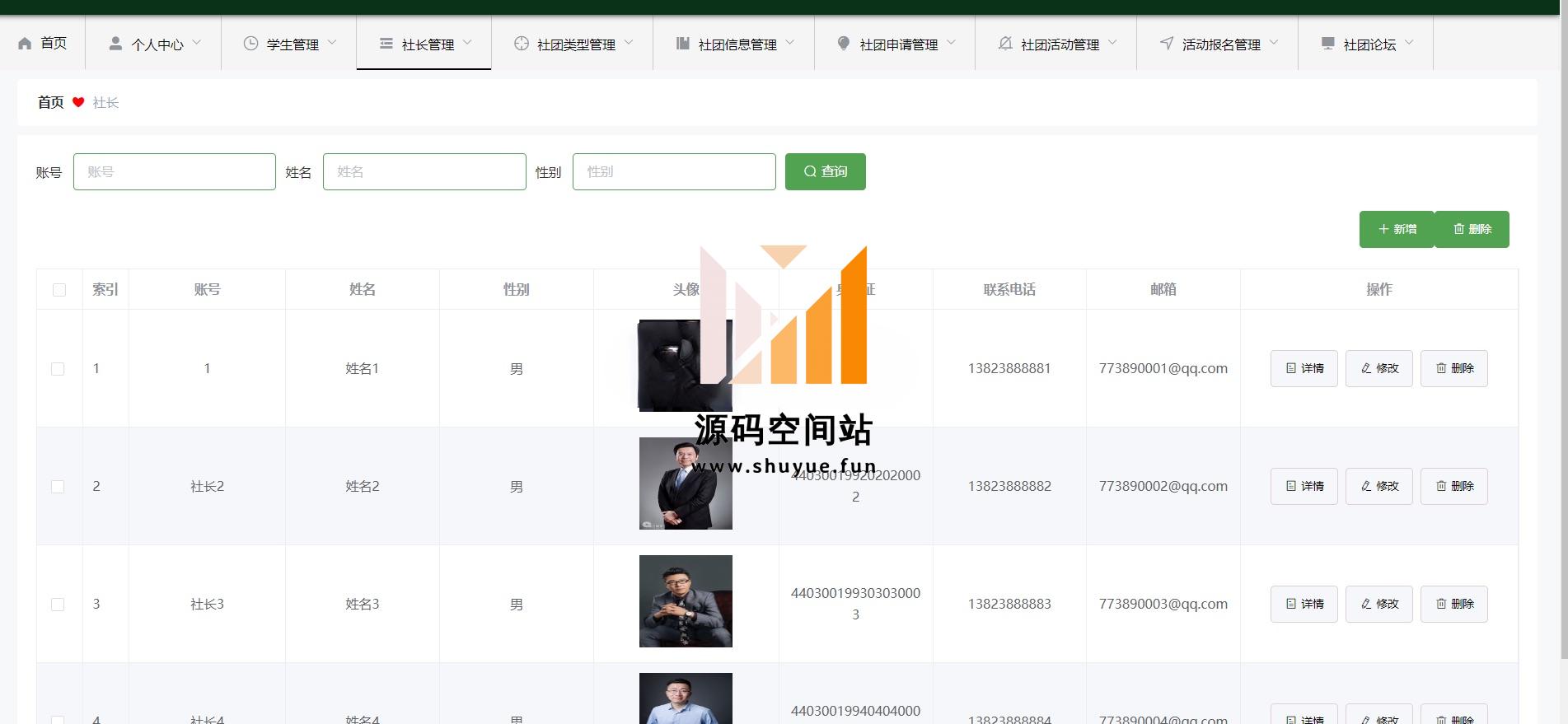Click the green batch 删除 button
This screenshot has height=724, width=1568.
[x=1472, y=229]
